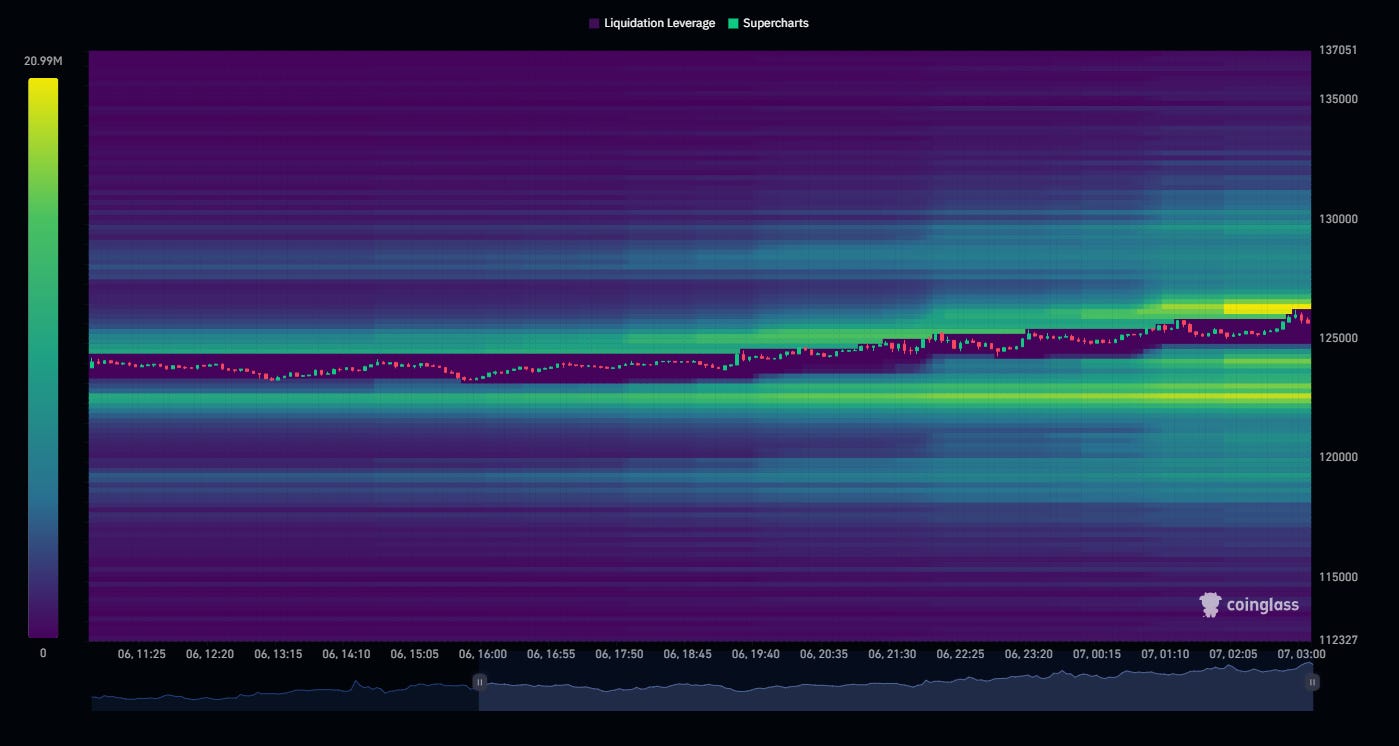Click the 06, 14:10 time label
This screenshot has width=1399, height=746.
[346, 654]
